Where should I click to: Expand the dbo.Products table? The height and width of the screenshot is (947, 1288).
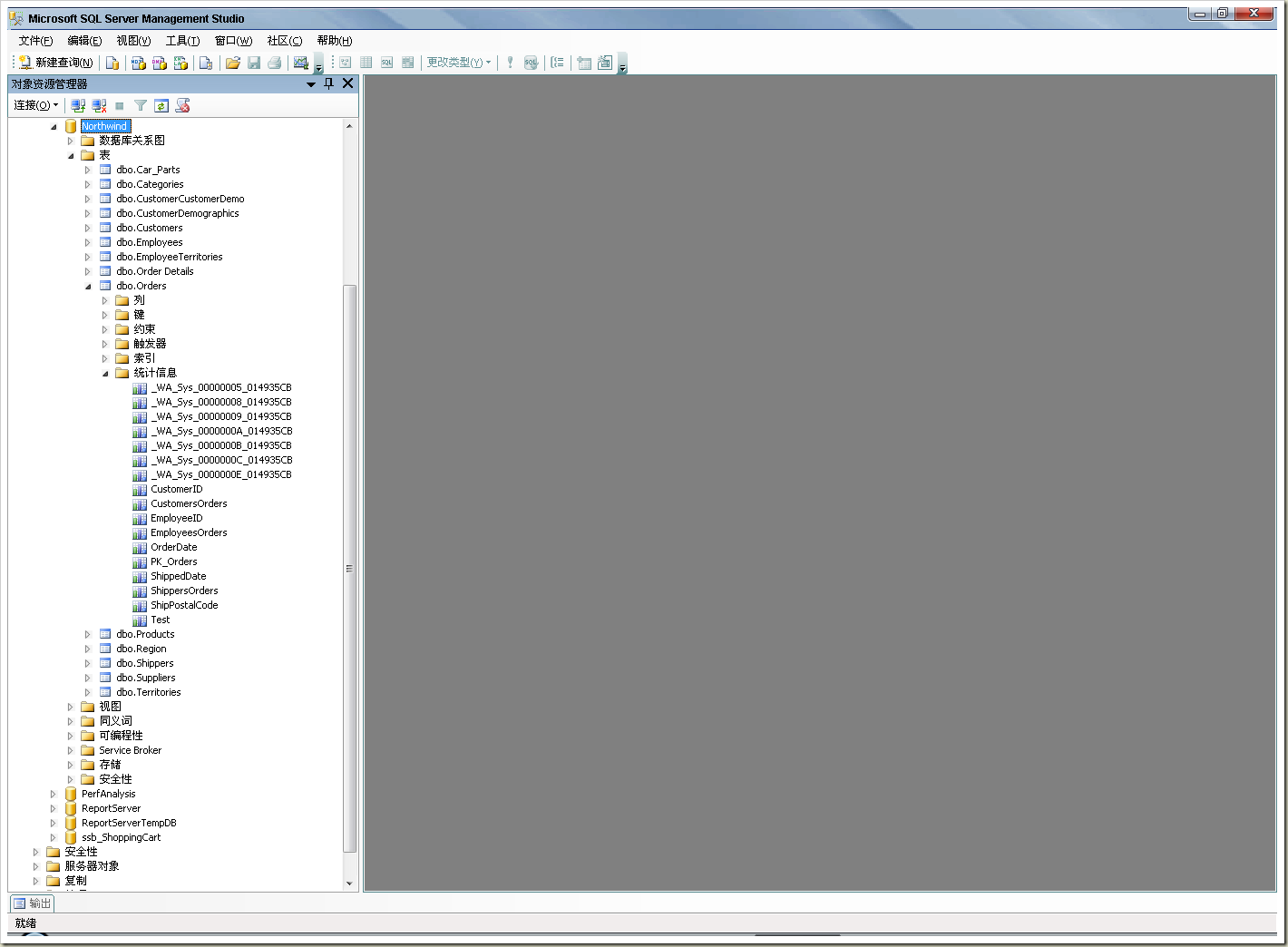[88, 634]
